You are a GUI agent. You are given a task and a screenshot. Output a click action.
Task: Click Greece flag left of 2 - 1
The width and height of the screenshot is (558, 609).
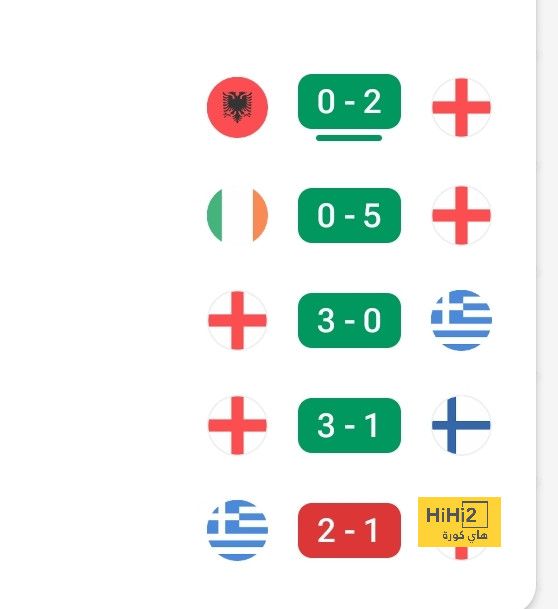coord(237,530)
